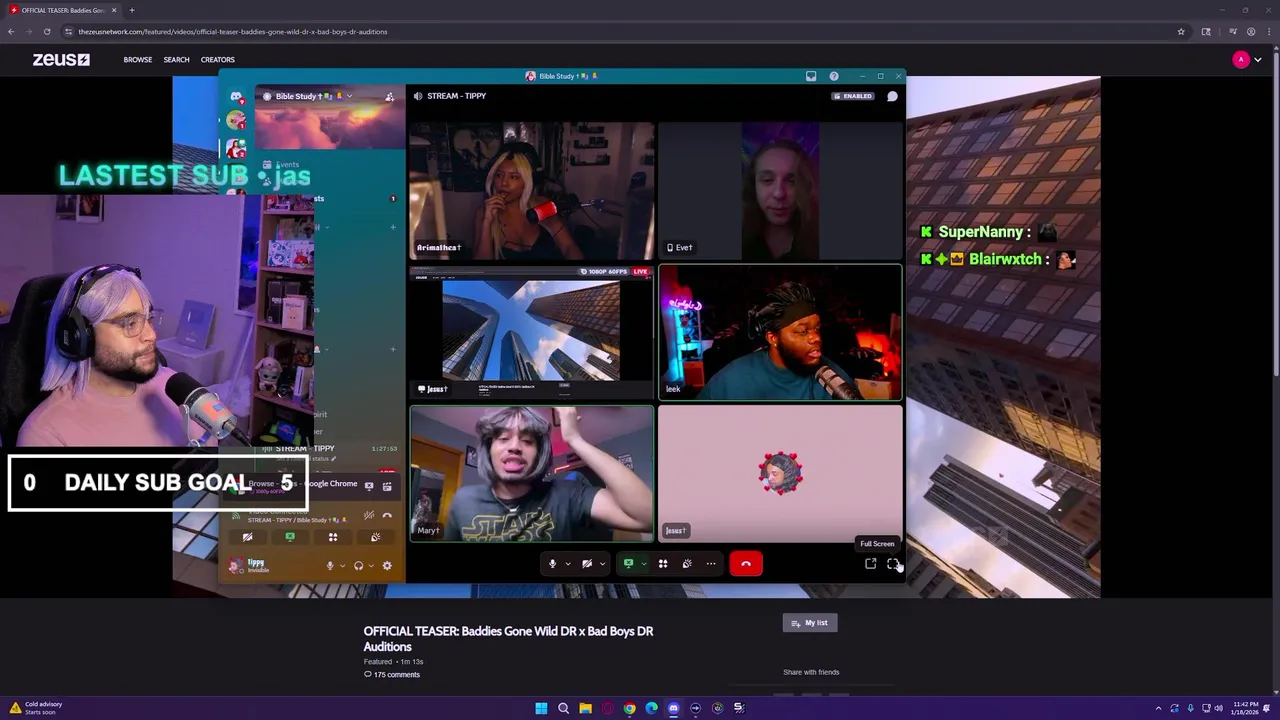Open tippy user profile in sidebar
The height and width of the screenshot is (720, 1280).
pyautogui.click(x=250, y=566)
